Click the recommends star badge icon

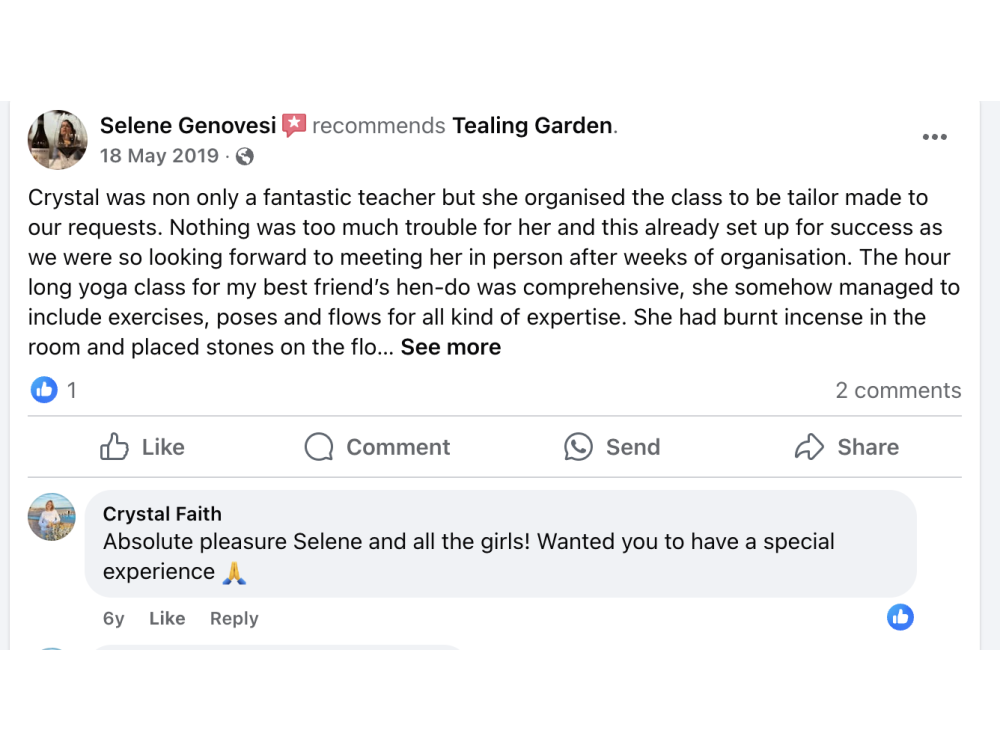(293, 126)
